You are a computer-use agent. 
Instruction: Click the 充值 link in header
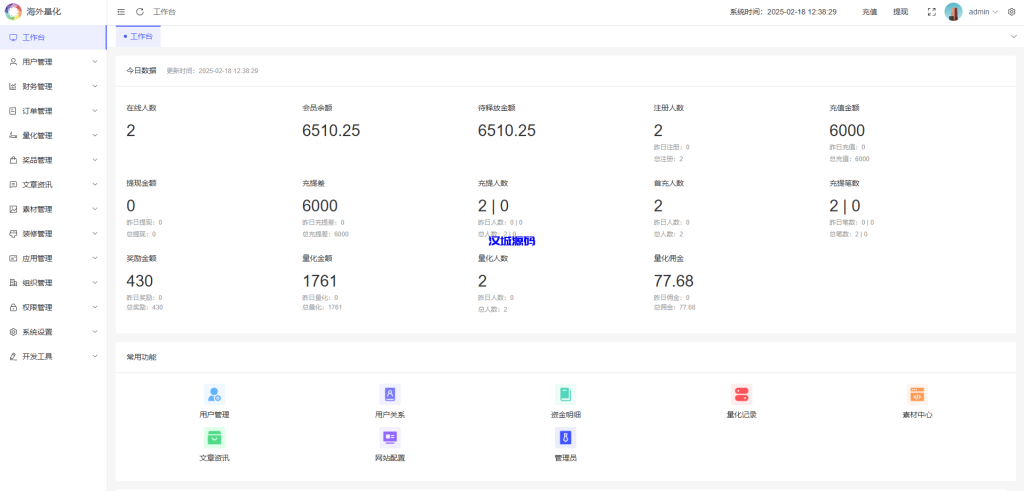coord(869,12)
